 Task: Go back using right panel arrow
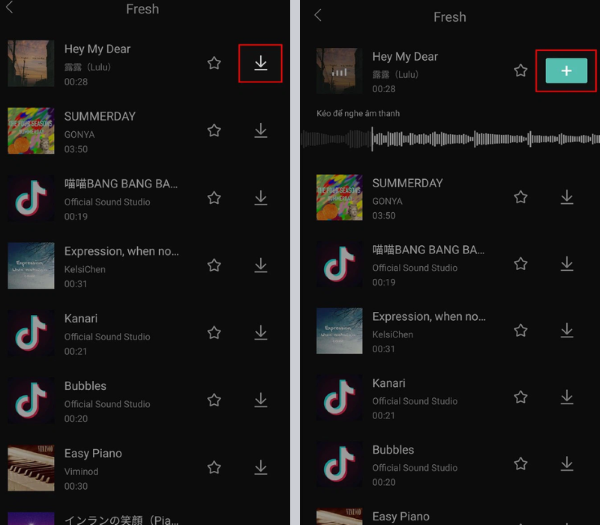tap(318, 15)
